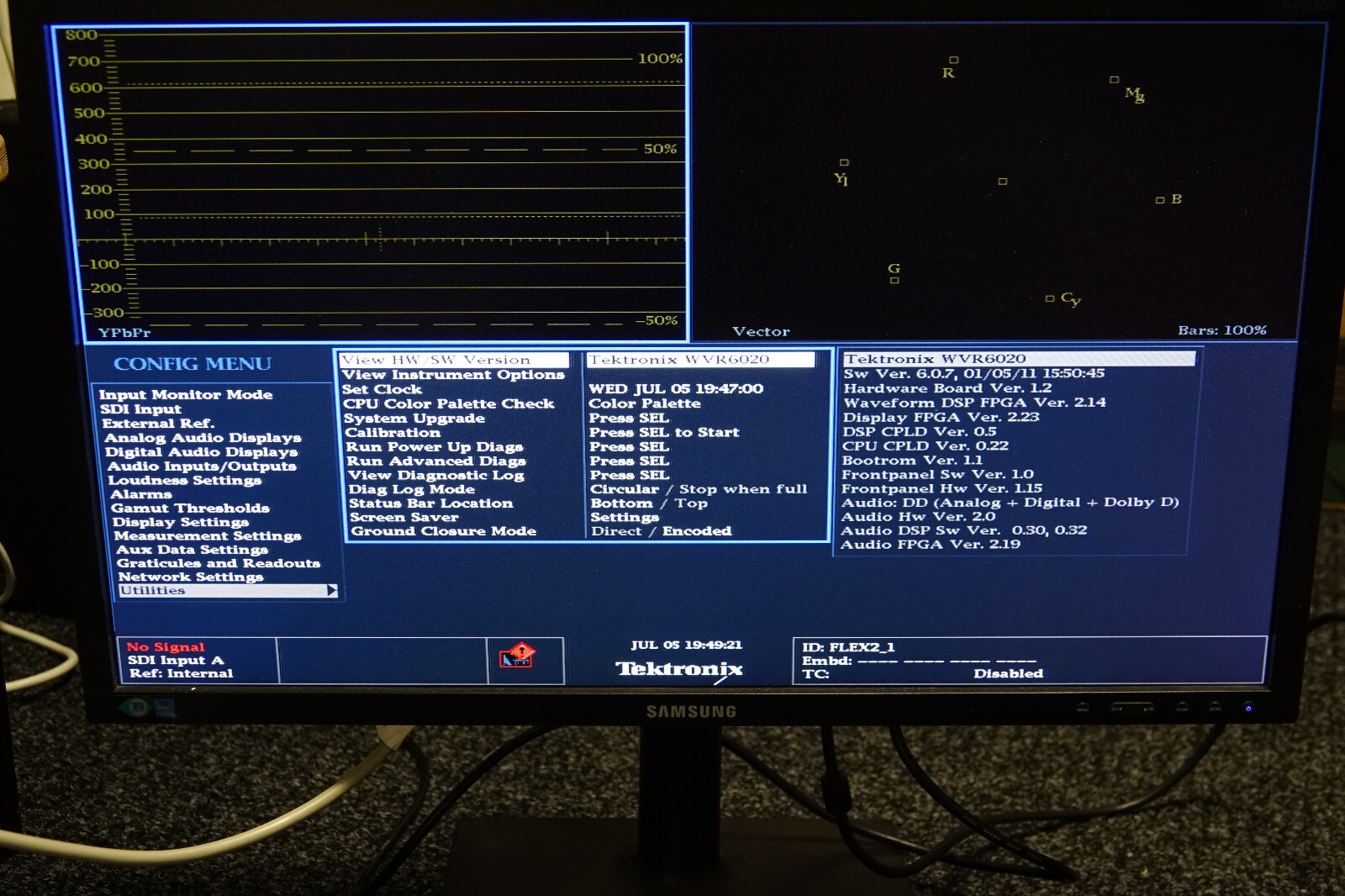Open SDI Input menu entry
This screenshot has height=896, width=1345.
tap(140, 409)
